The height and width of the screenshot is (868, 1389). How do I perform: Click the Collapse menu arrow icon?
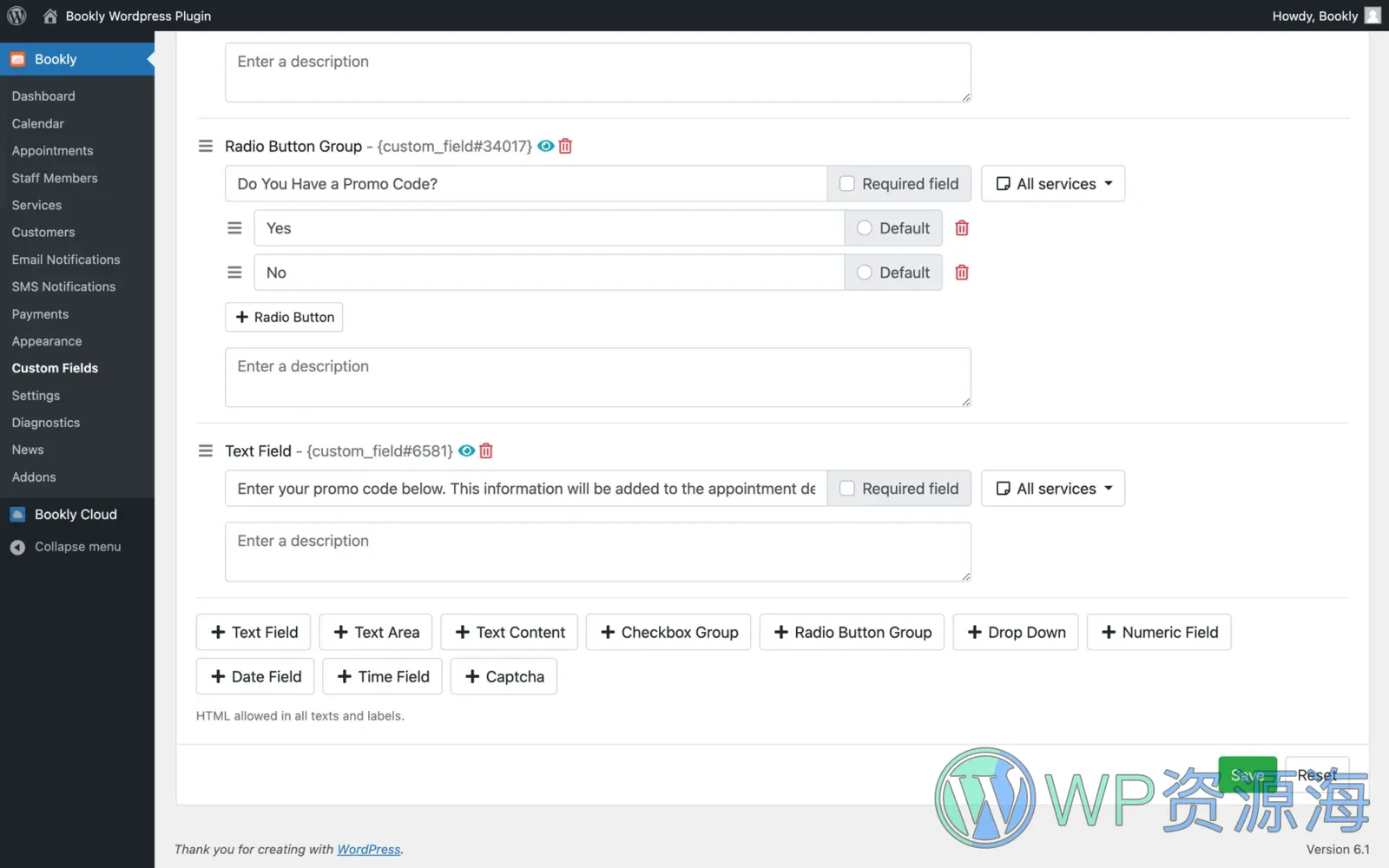[17, 547]
